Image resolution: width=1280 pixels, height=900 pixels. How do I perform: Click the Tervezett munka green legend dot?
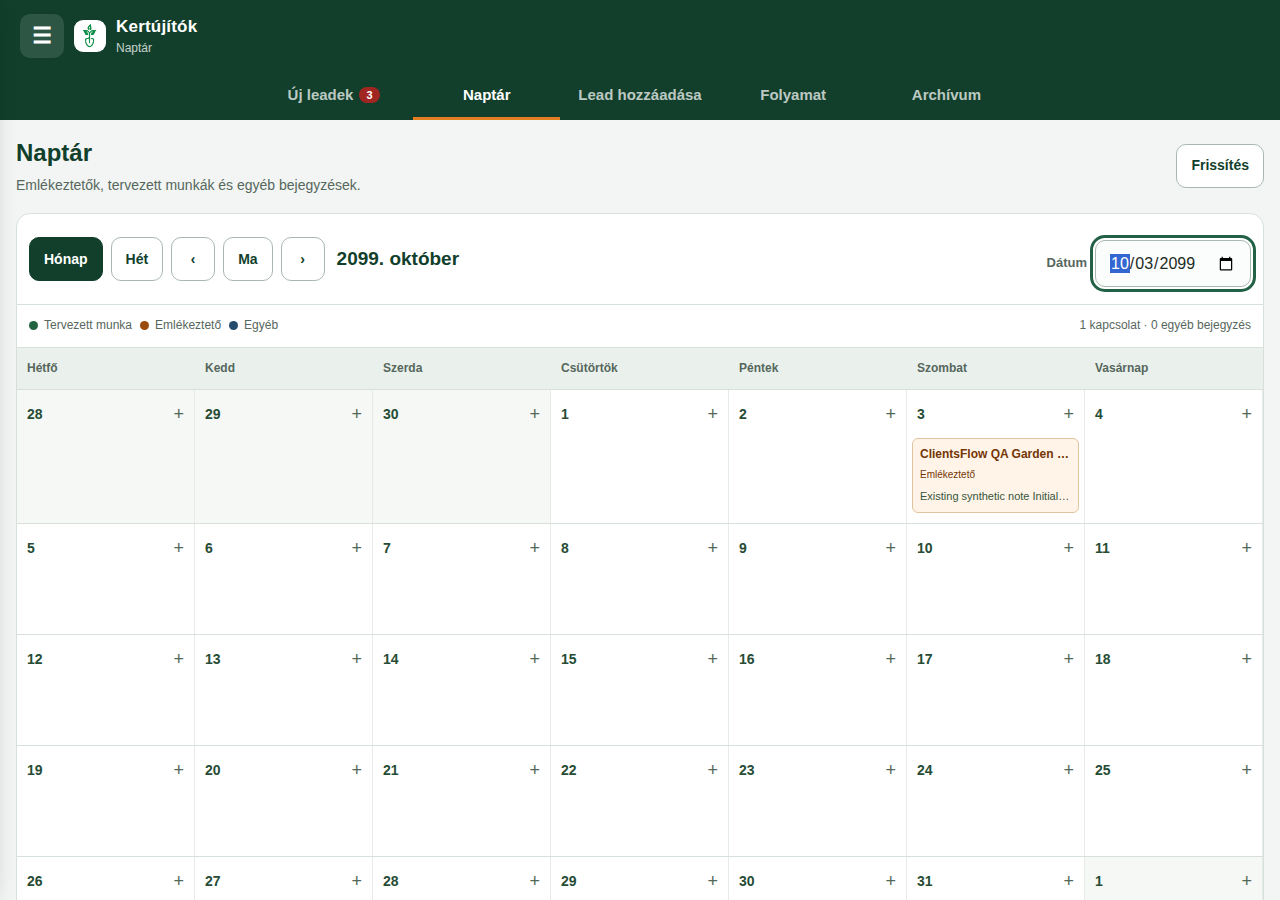click(34, 325)
